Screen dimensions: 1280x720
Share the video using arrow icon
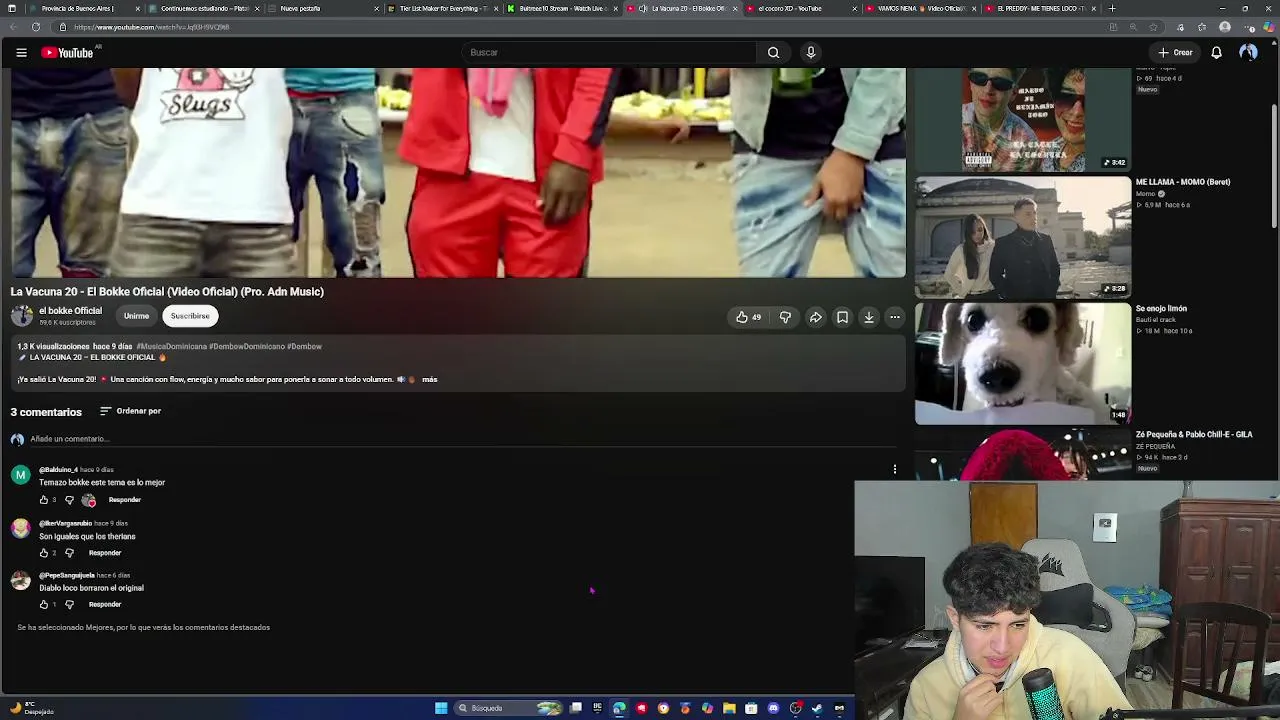816,317
